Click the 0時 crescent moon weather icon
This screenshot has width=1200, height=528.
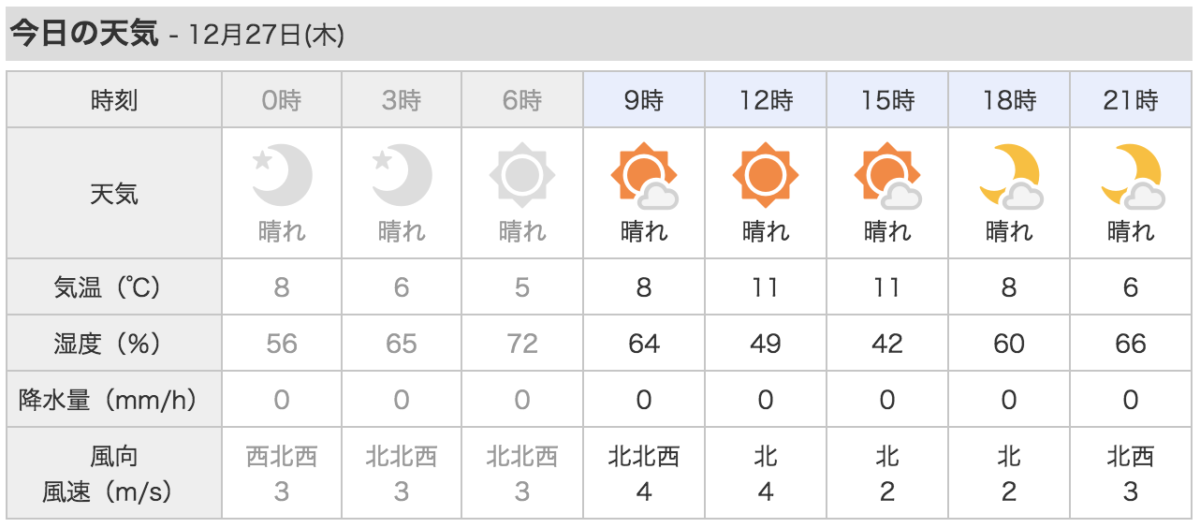click(282, 175)
